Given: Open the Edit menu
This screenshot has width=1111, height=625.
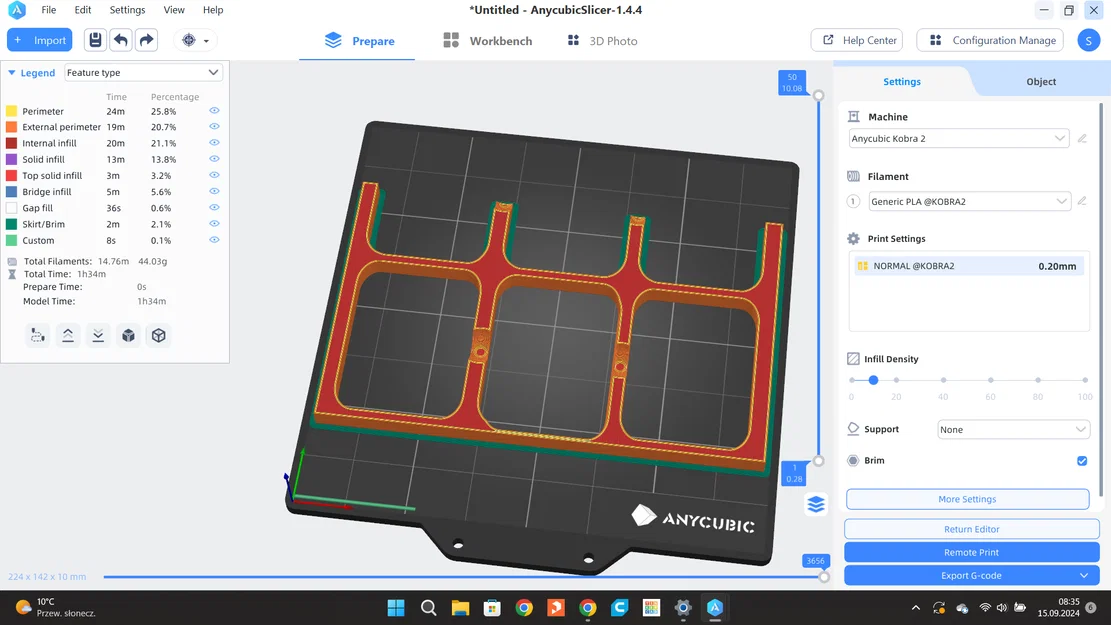Looking at the screenshot, I should pyautogui.click(x=83, y=10).
